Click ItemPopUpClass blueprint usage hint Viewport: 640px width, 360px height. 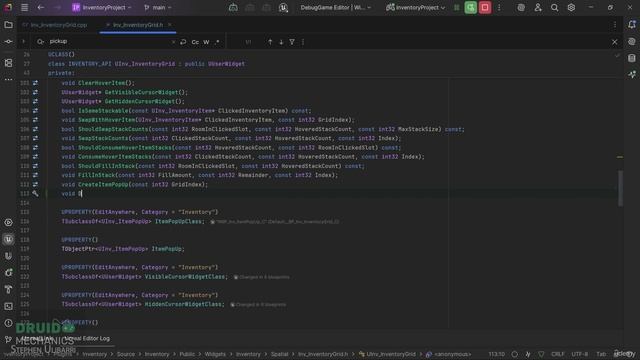(x=275, y=222)
